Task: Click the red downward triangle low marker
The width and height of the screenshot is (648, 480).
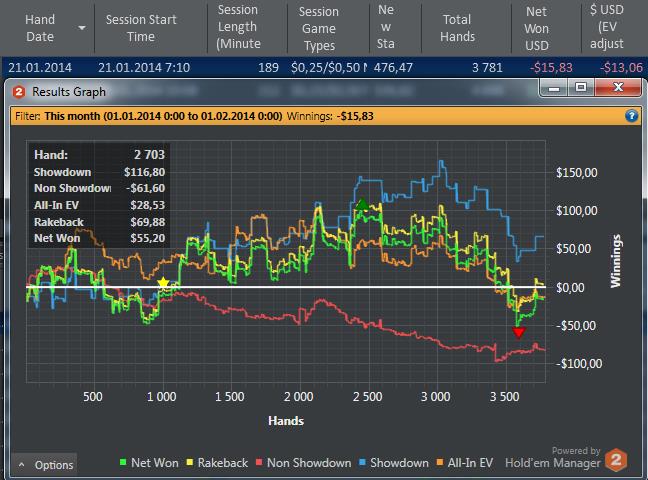Action: tap(519, 332)
